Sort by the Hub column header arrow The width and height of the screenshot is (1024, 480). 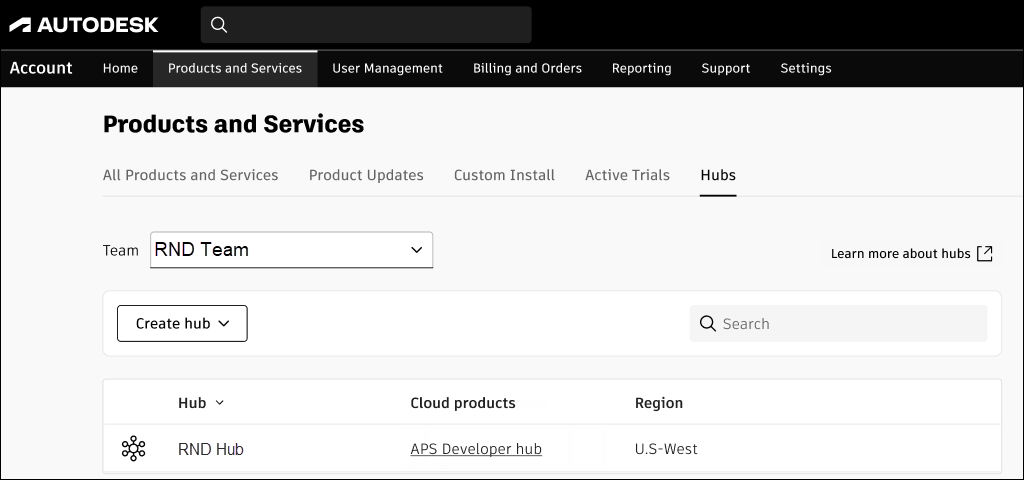220,403
